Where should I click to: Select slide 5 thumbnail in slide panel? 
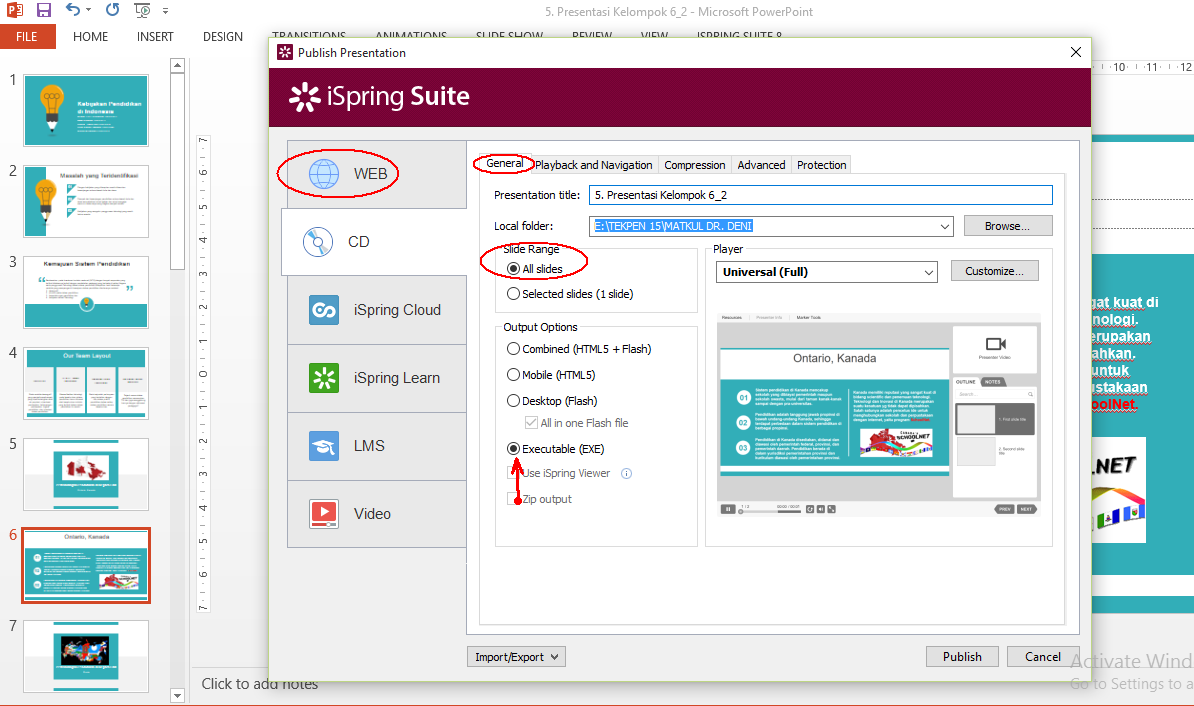86,474
